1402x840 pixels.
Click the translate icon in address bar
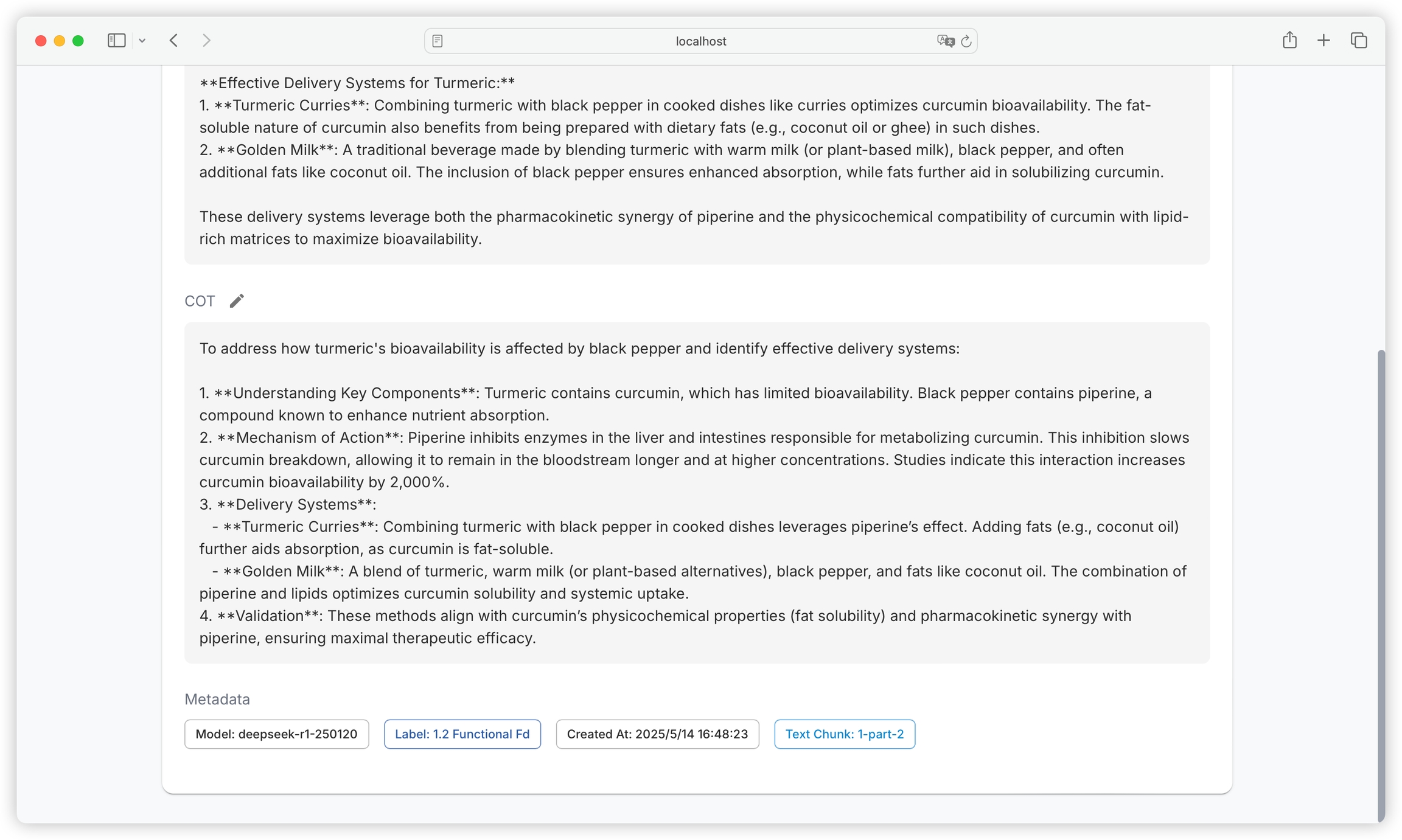coord(945,41)
